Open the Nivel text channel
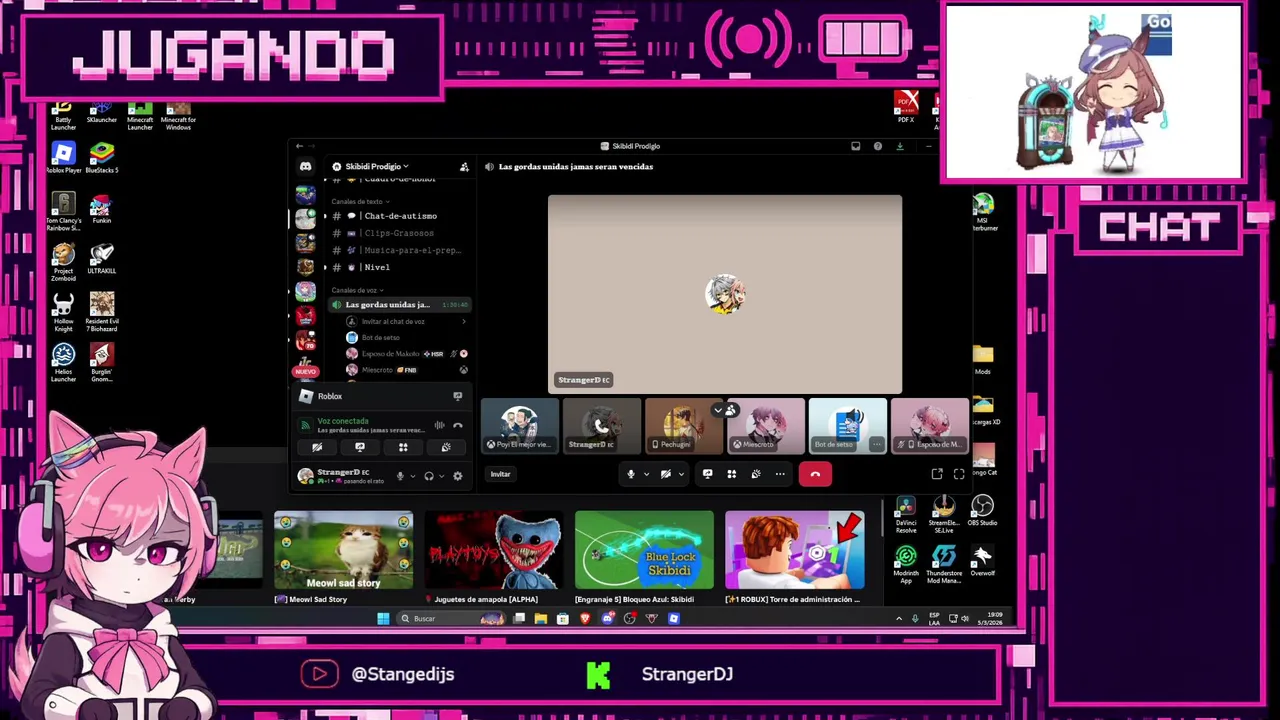This screenshot has height=720, width=1280. coord(399,267)
